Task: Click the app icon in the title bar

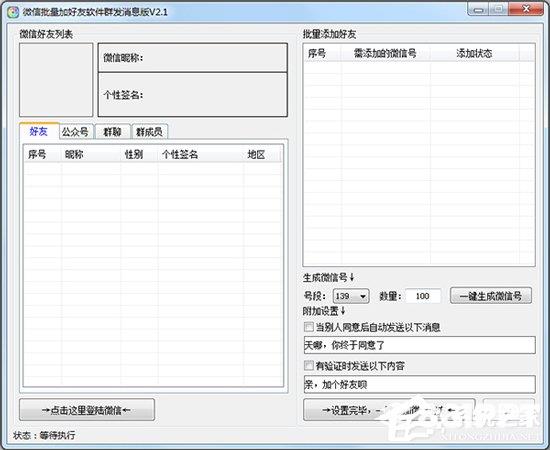Action: [13, 12]
